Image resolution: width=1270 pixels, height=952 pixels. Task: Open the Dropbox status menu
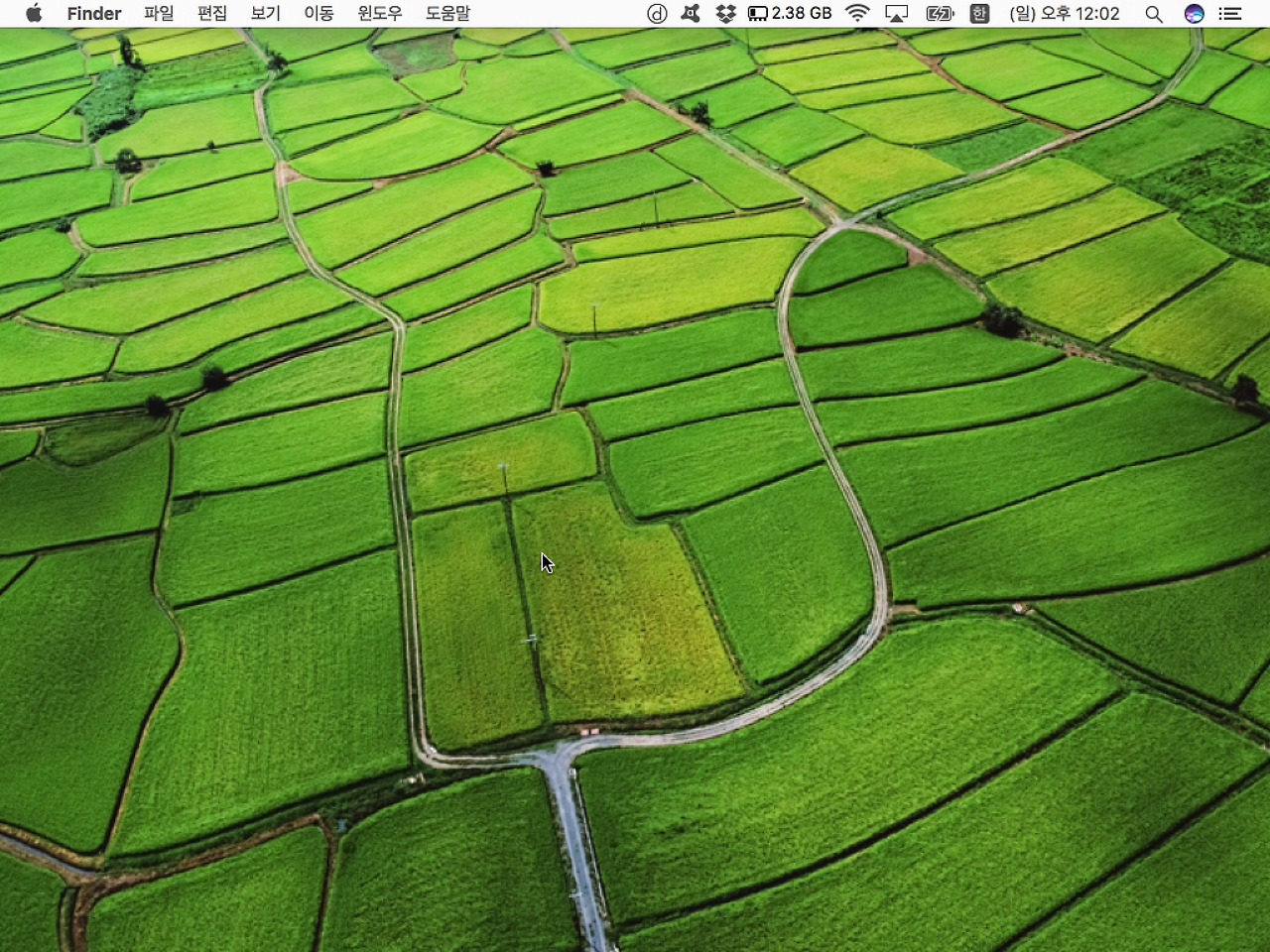(726, 13)
